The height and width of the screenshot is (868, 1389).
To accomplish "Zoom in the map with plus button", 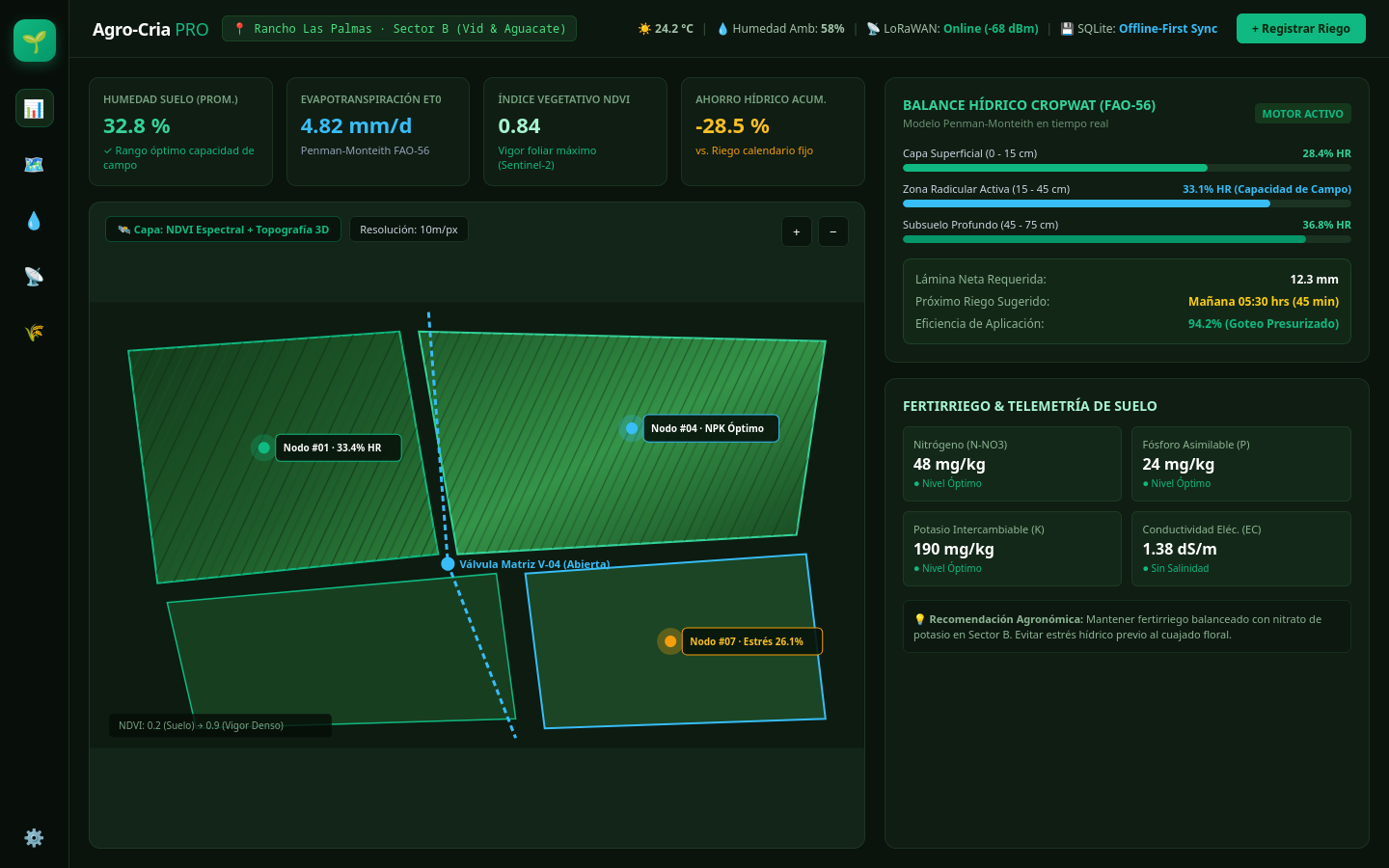I will (x=796, y=231).
